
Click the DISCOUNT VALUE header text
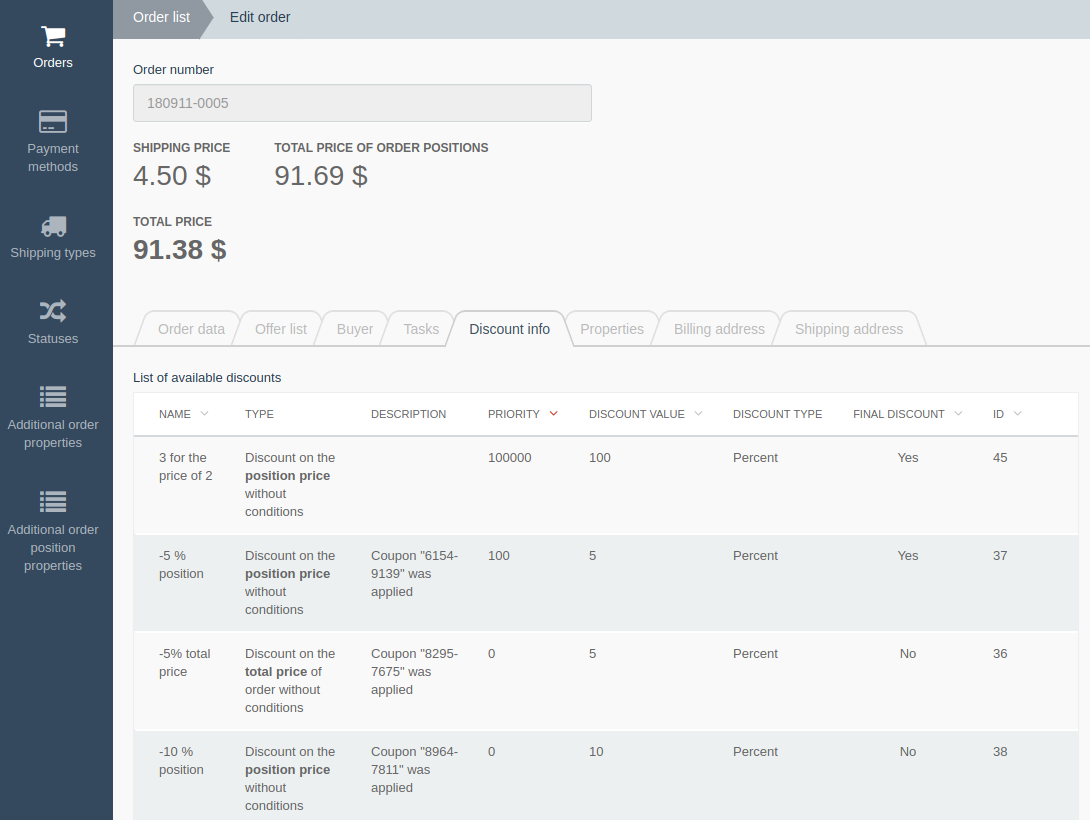pyautogui.click(x=637, y=414)
